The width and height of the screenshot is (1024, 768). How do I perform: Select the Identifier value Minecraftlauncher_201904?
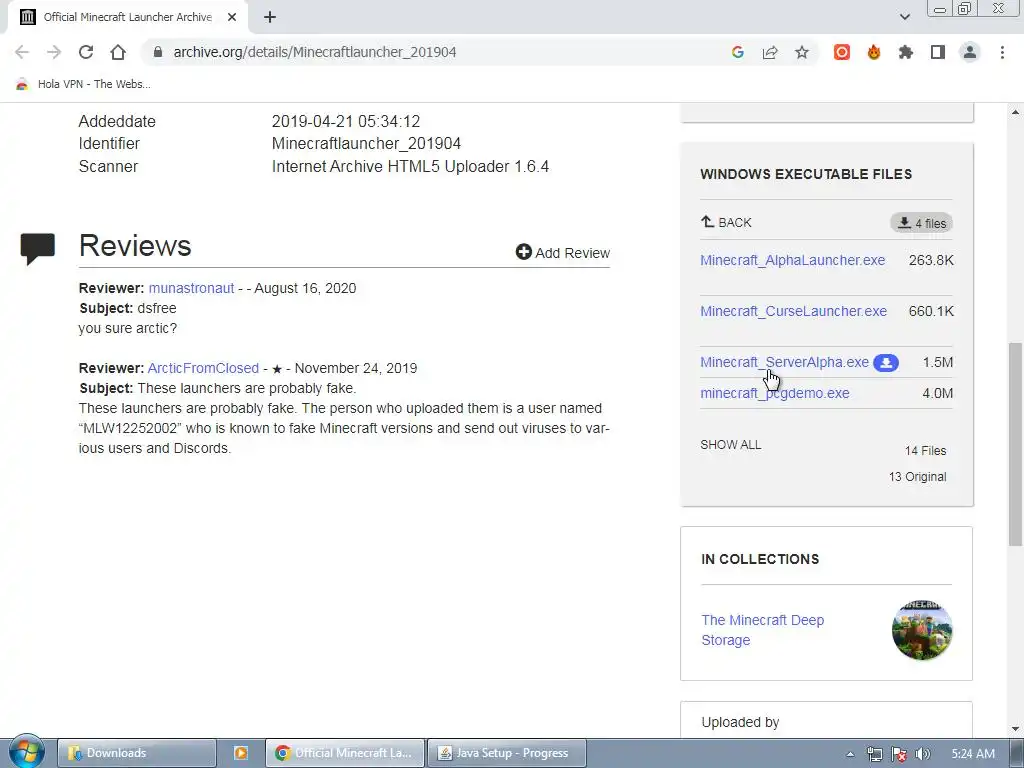point(366,144)
